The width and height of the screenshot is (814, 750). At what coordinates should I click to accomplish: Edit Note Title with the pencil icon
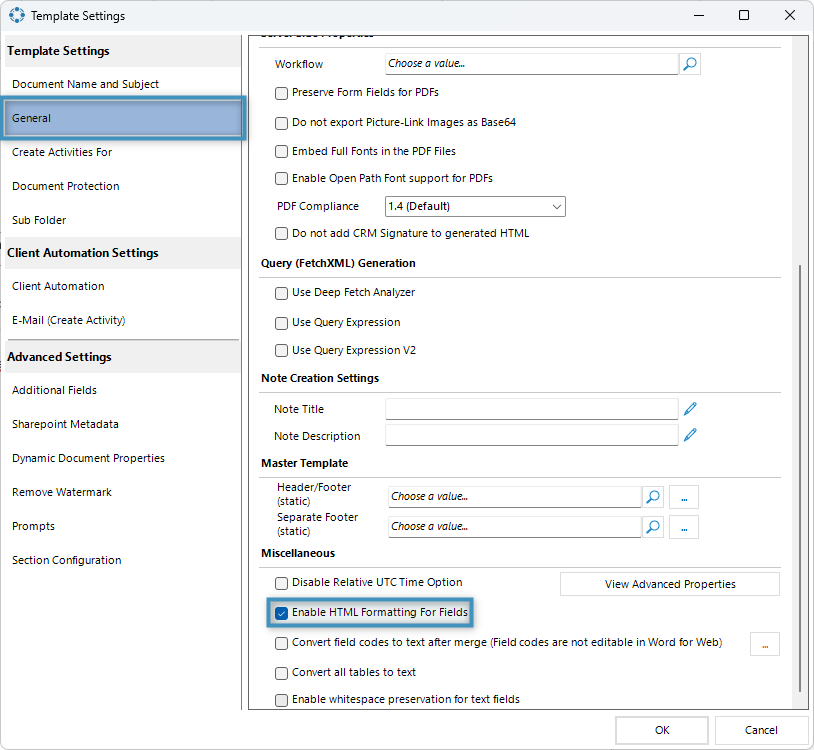coord(690,409)
